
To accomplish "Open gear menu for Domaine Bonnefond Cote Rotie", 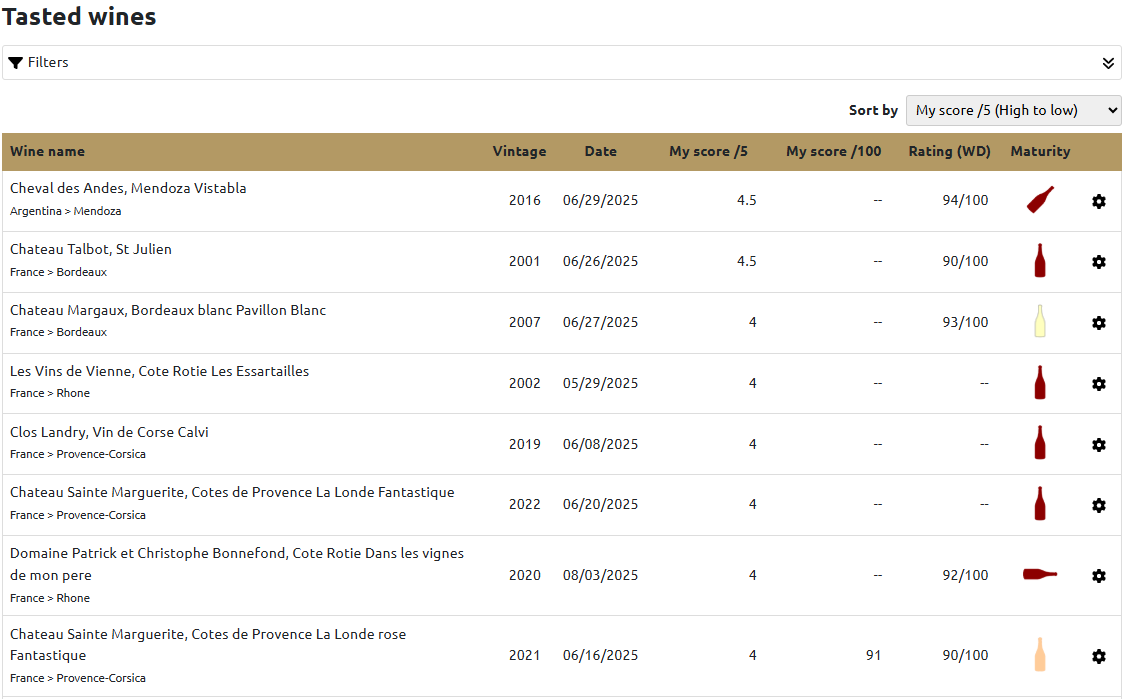I will (1098, 576).
